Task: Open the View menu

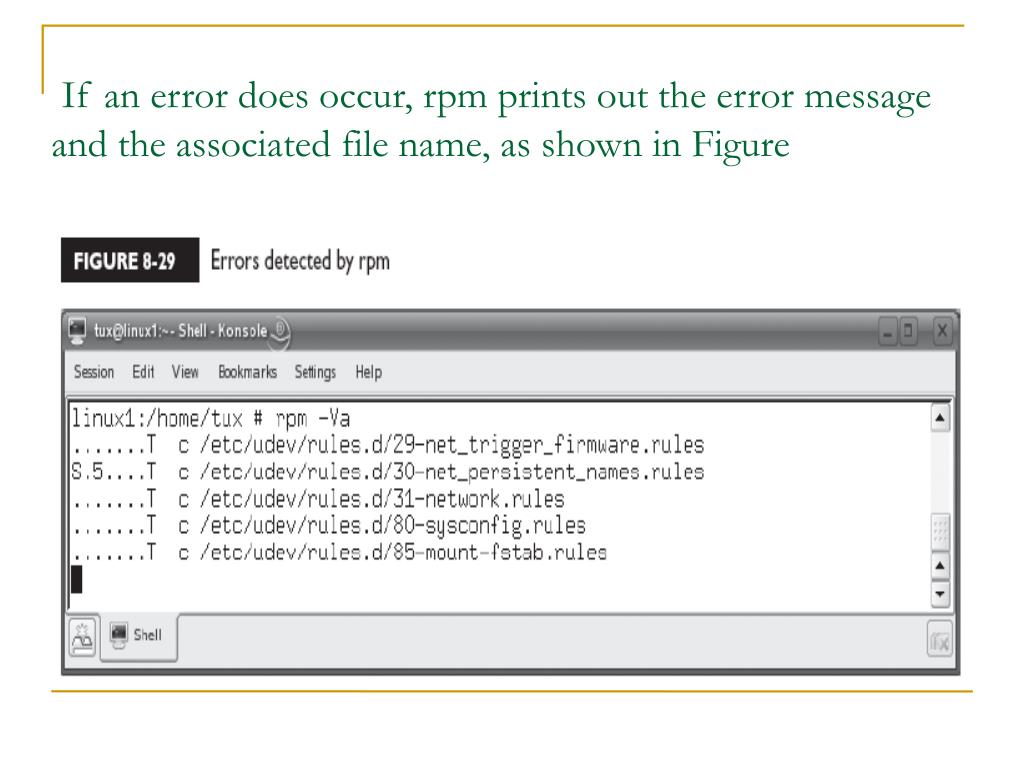Action: tap(185, 372)
